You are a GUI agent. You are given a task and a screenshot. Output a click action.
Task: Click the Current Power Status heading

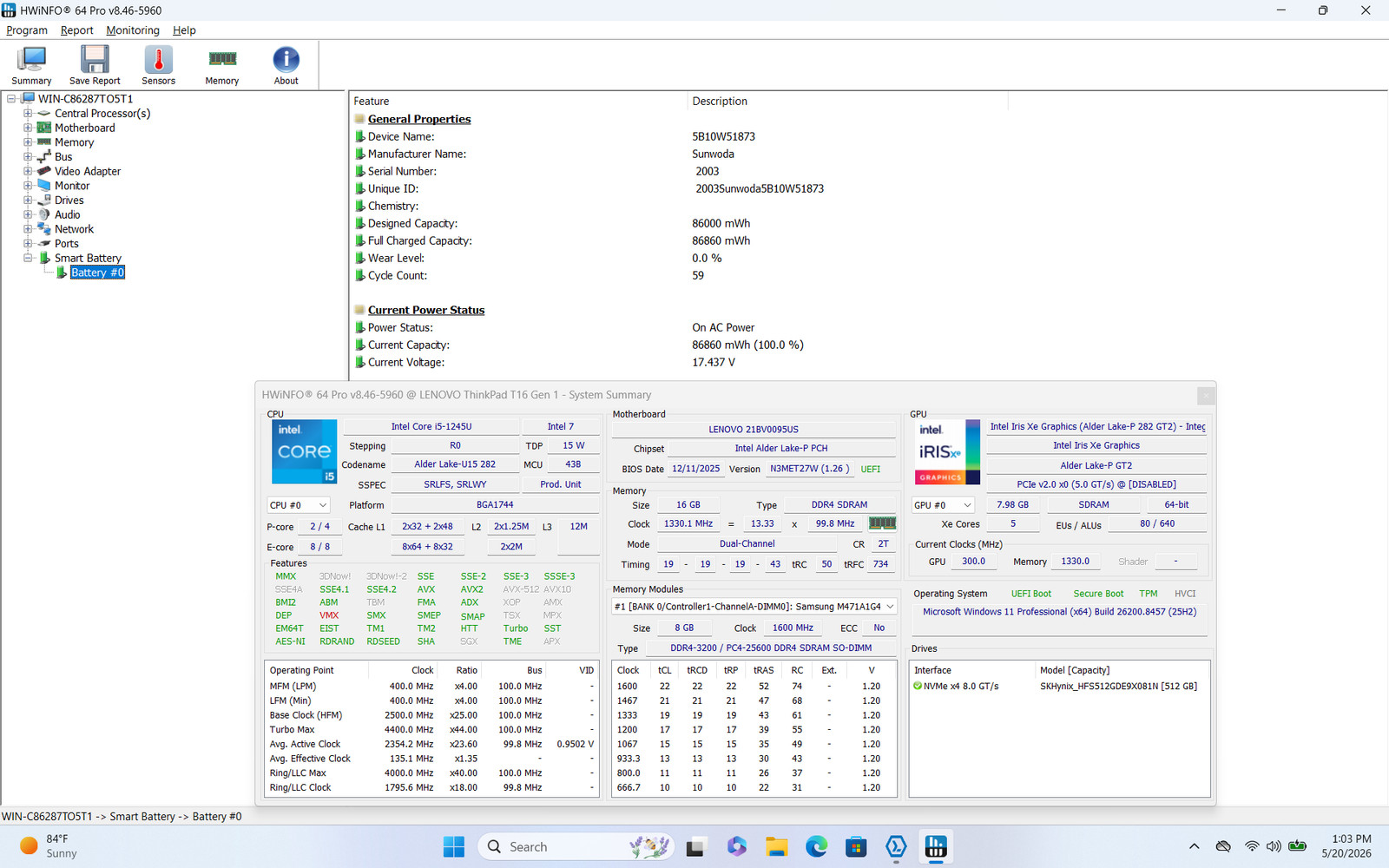click(x=426, y=310)
